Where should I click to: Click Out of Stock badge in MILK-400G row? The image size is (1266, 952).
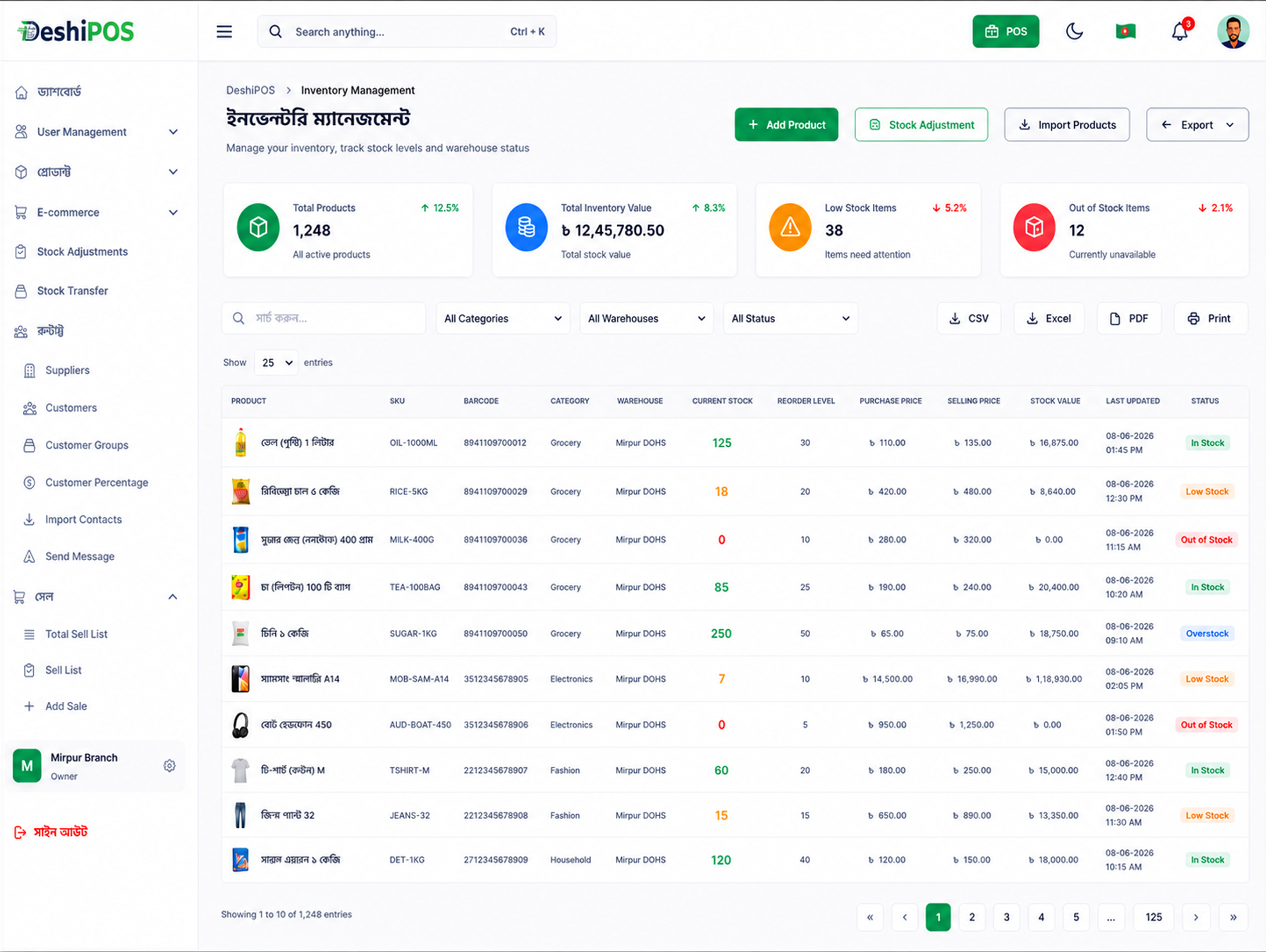pos(1206,540)
